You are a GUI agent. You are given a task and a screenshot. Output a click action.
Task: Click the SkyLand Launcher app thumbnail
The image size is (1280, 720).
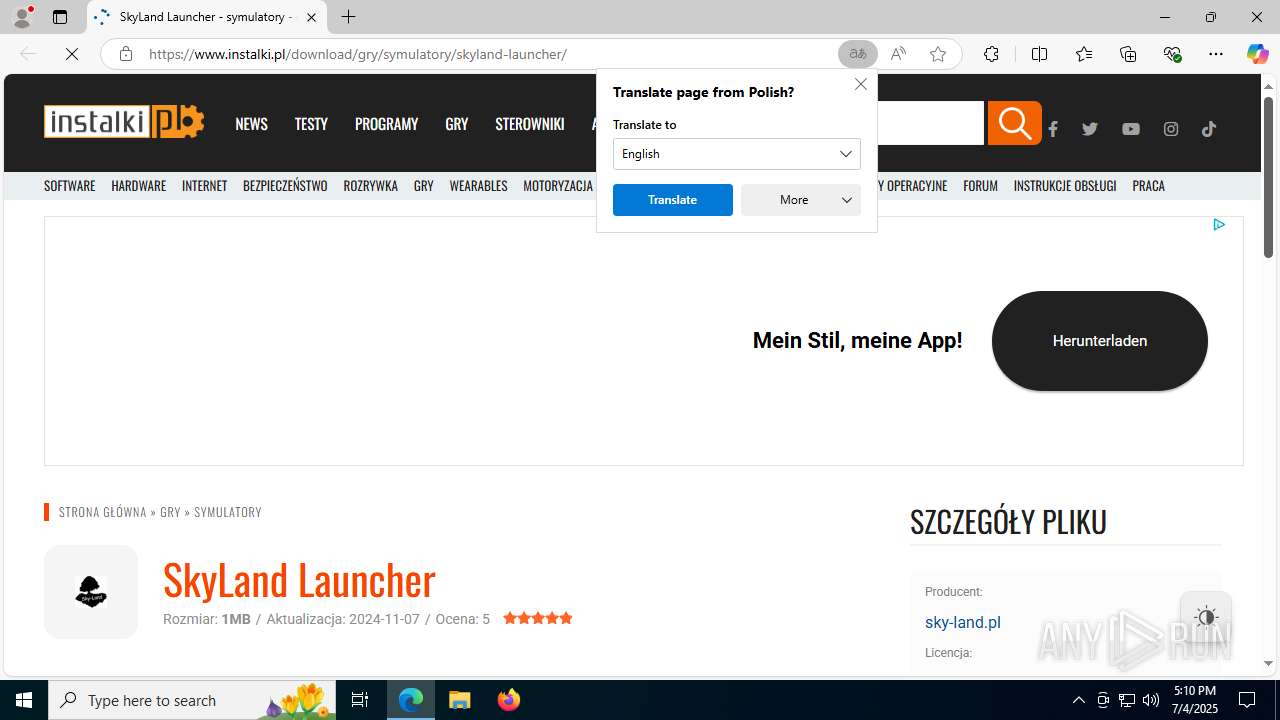pos(91,592)
